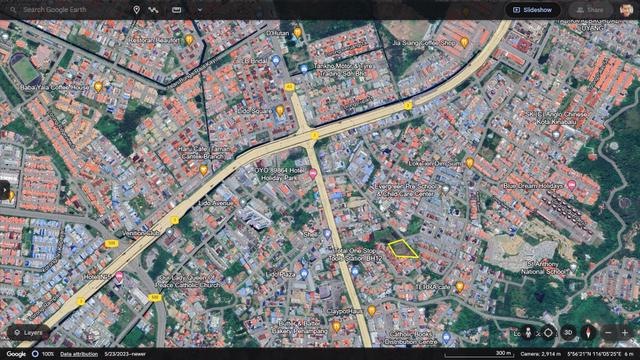Click the Google logo
This screenshot has width=640, height=360.
click(16, 354)
